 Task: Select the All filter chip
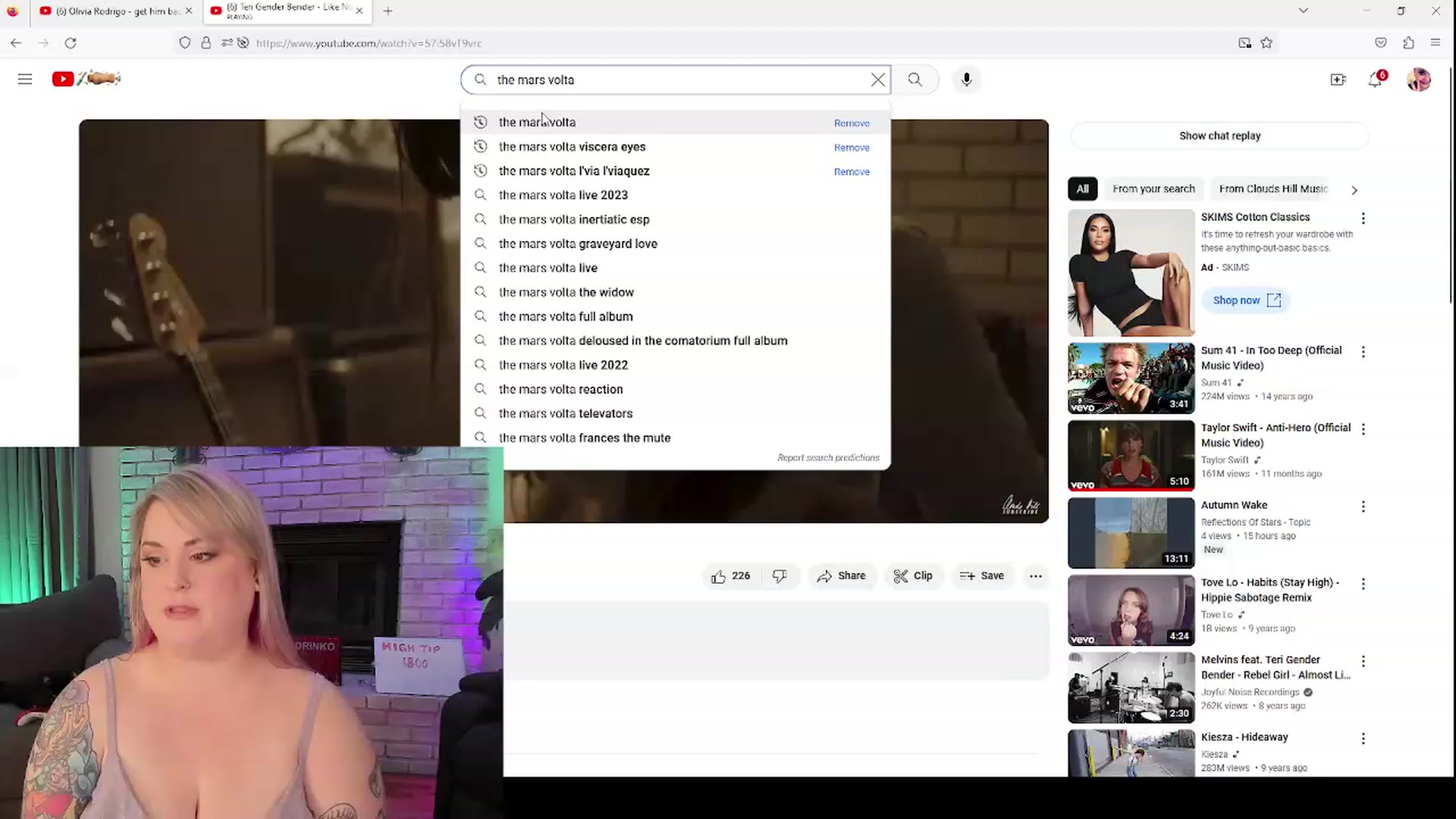(x=1082, y=189)
